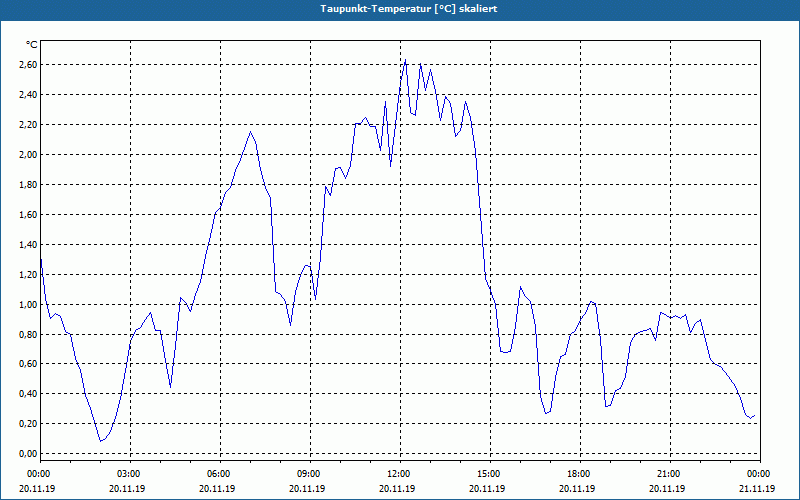Click the curve minimum near 02:00

point(101,441)
